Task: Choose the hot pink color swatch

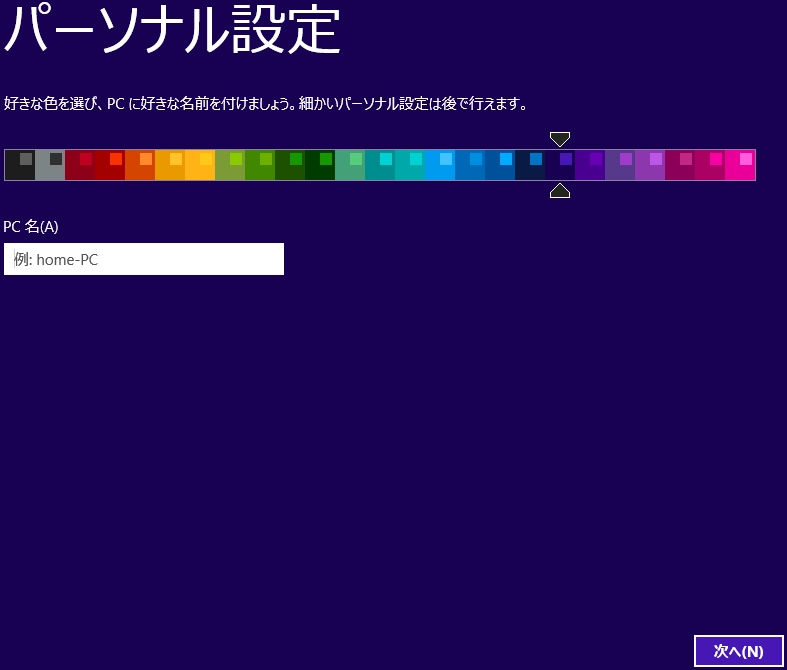Action: coord(740,165)
